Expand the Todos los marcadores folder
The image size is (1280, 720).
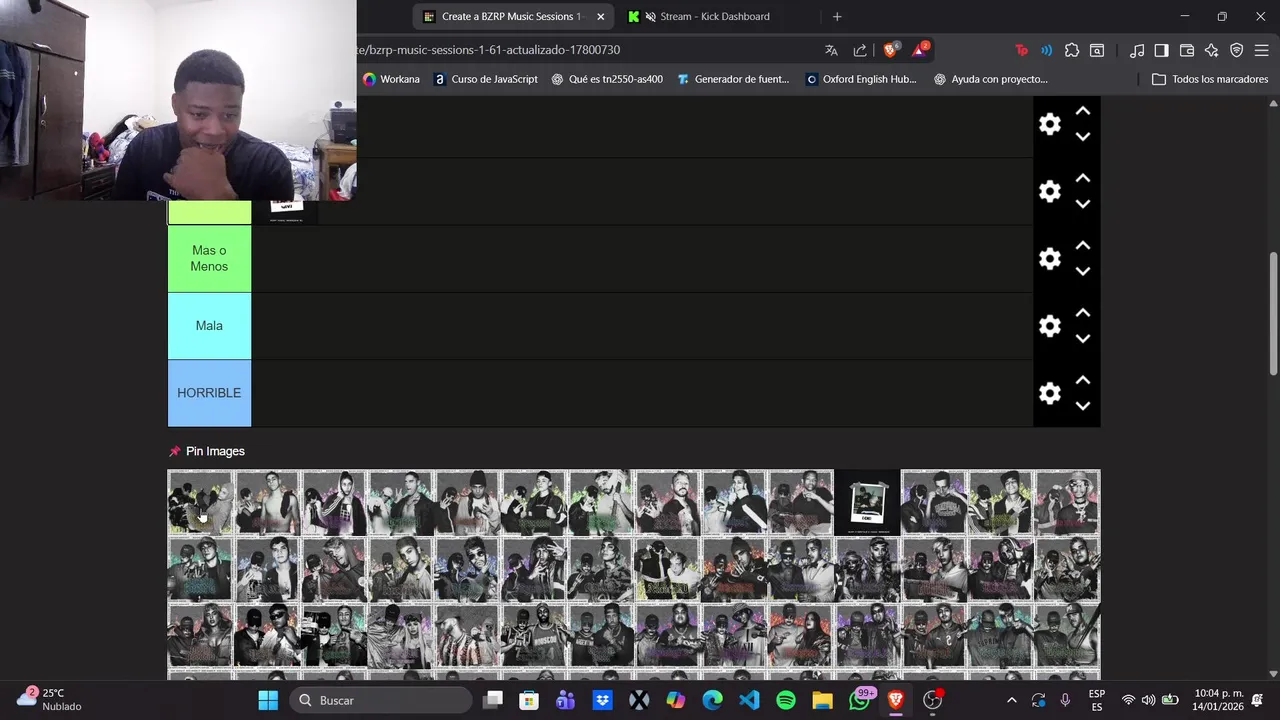coord(1210,79)
